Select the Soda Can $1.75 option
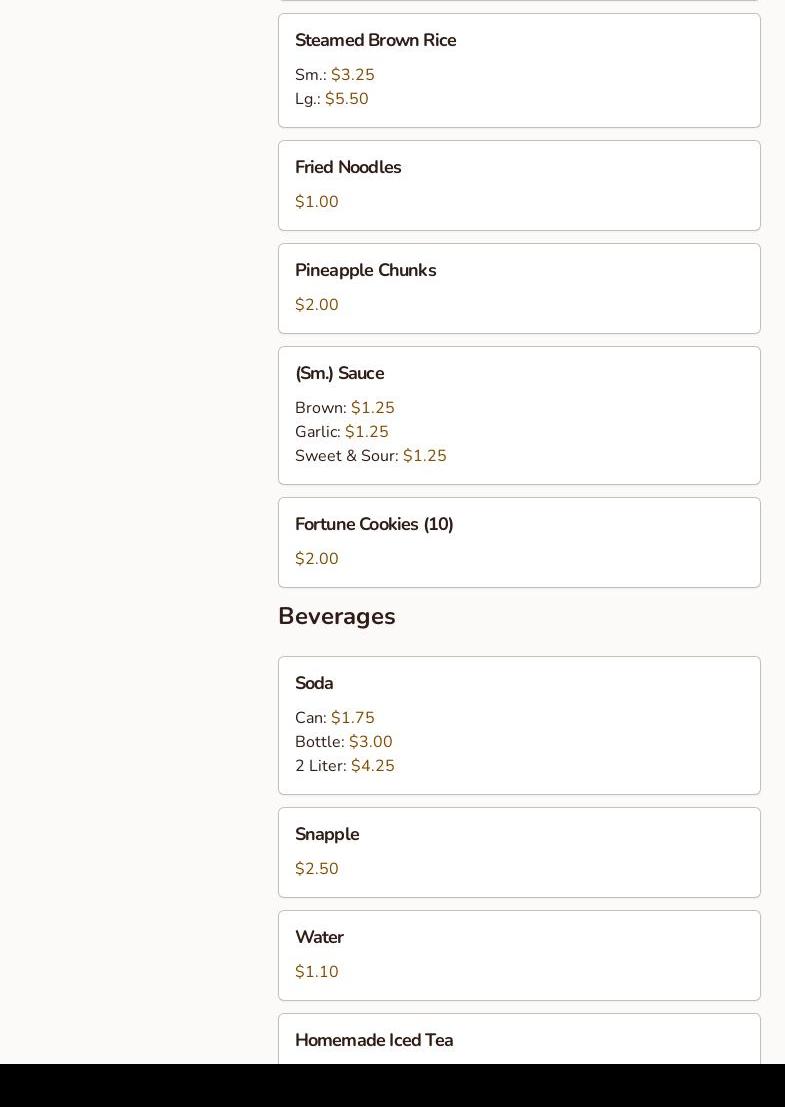Image resolution: width=785 pixels, height=1107 pixels. point(335,718)
